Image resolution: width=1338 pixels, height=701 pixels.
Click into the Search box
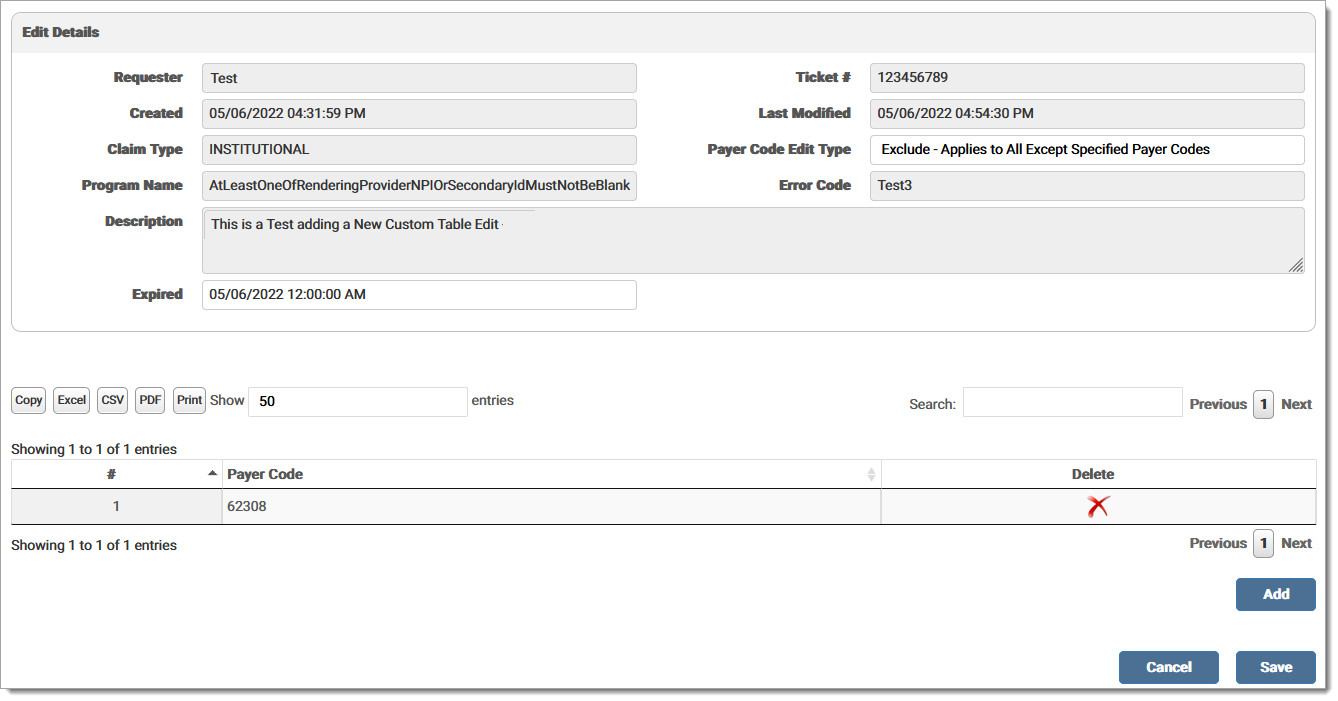click(1072, 403)
